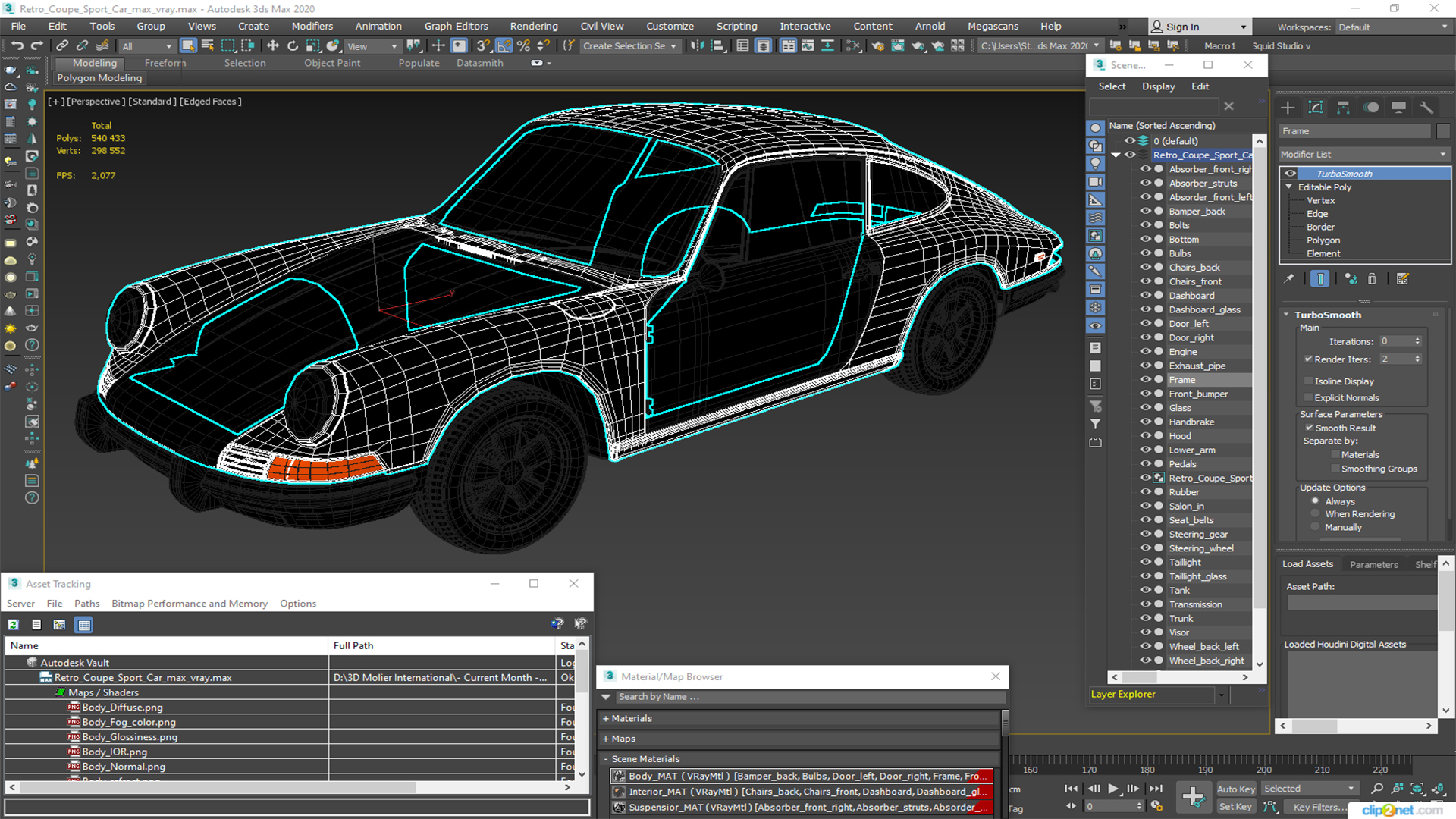Toggle the Angle Snap icon
The width and height of the screenshot is (1456, 819).
(x=504, y=45)
